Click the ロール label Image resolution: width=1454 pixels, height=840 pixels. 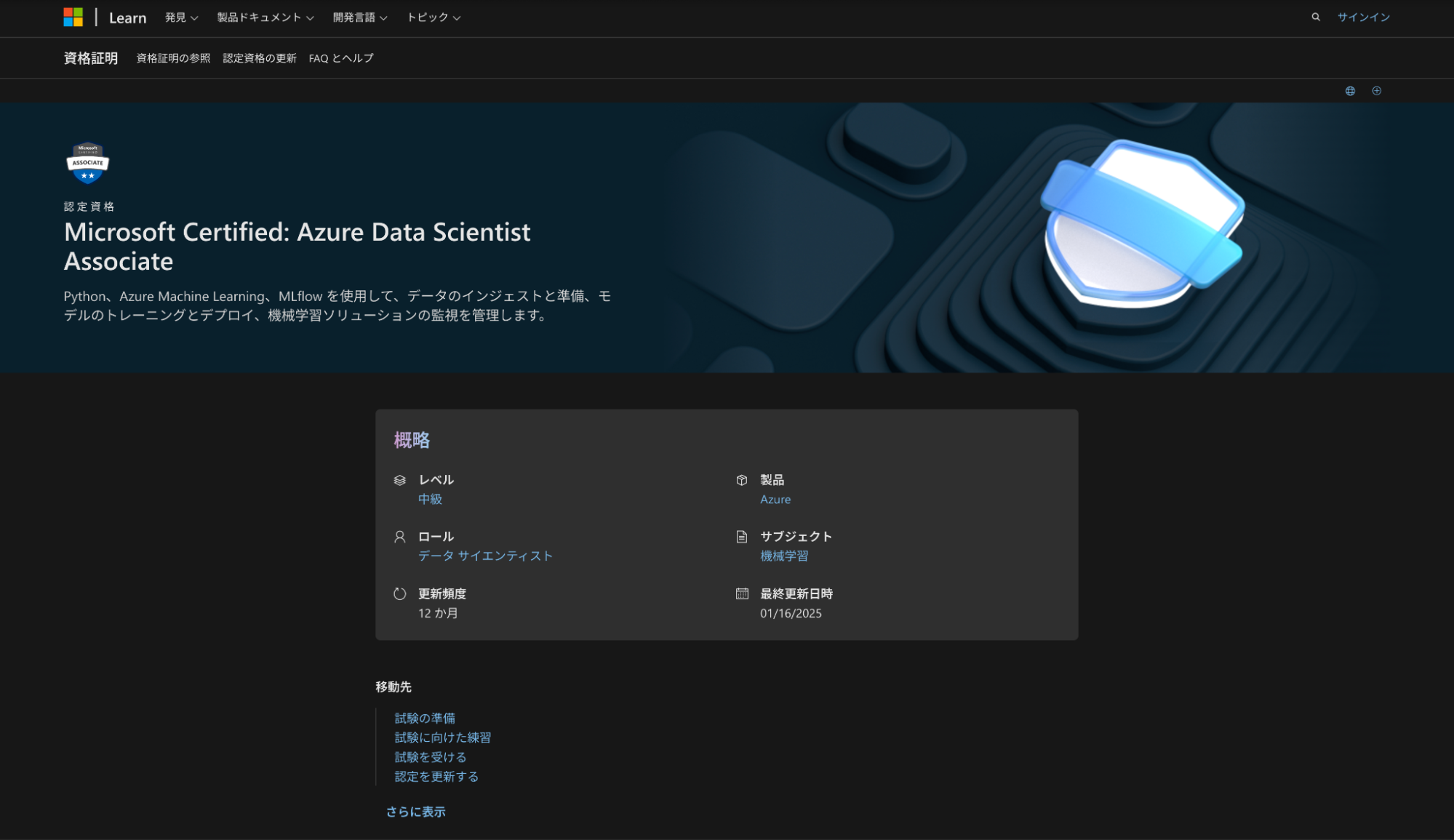coord(436,537)
